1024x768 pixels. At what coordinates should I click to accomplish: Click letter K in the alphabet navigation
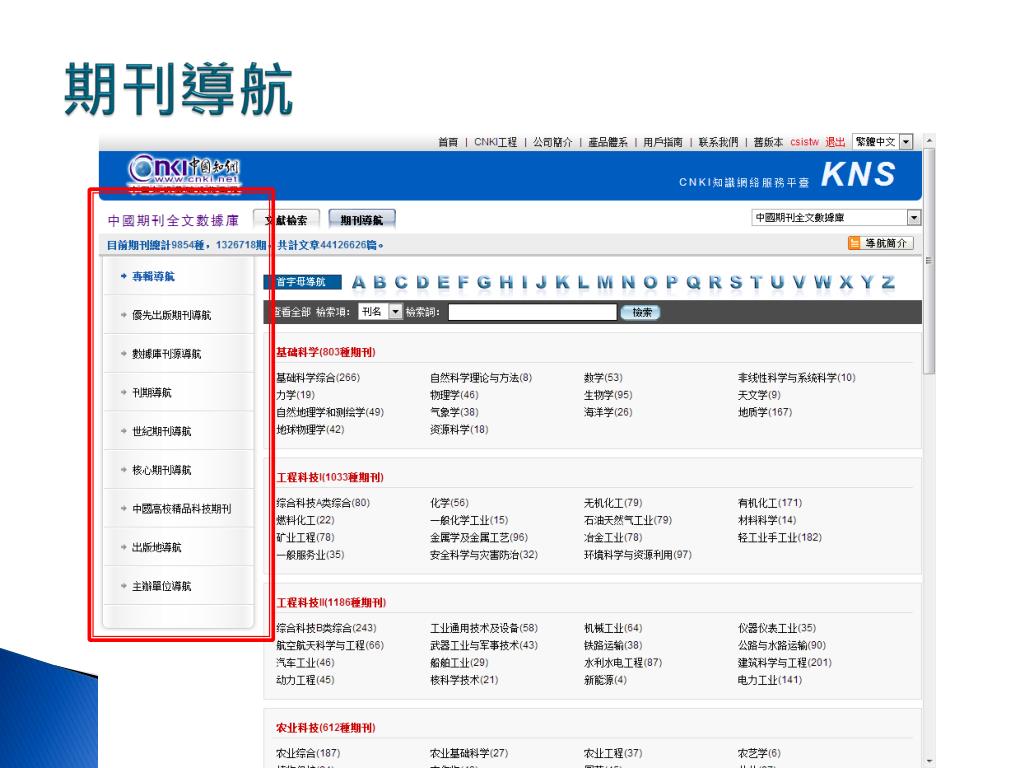(x=562, y=282)
